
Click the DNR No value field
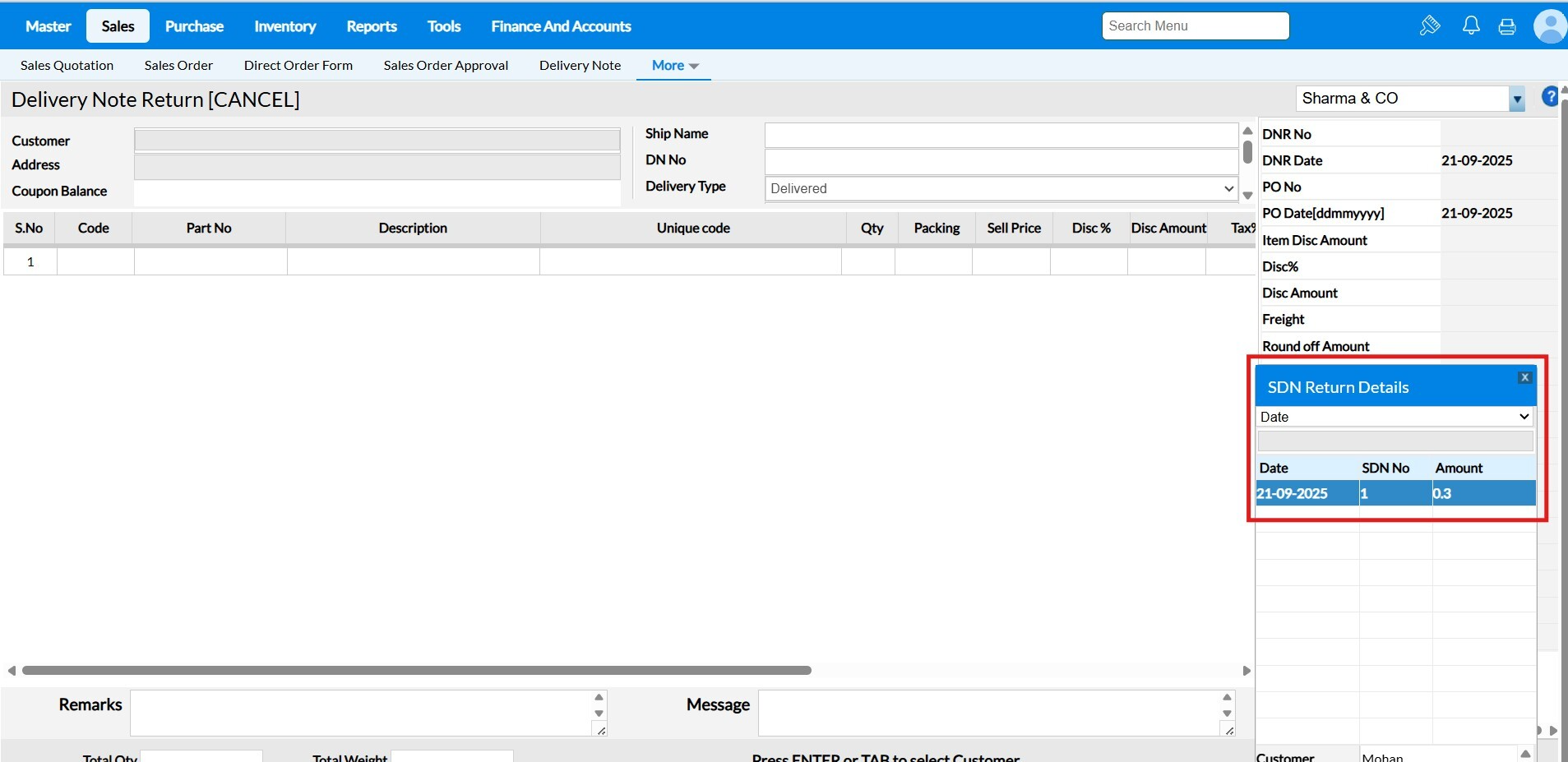[1498, 134]
